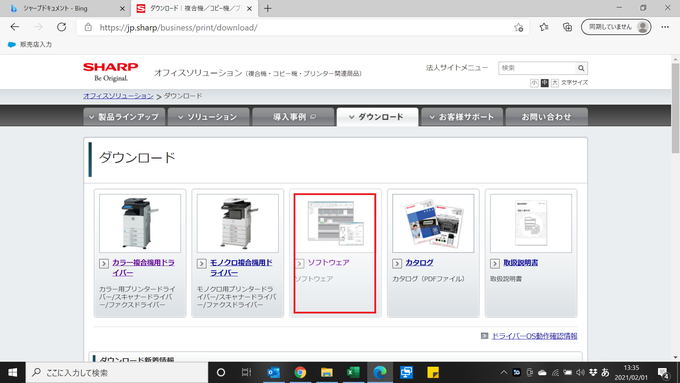Open the お問い合わせ menu item
The width and height of the screenshot is (680, 383).
pyautogui.click(x=546, y=117)
